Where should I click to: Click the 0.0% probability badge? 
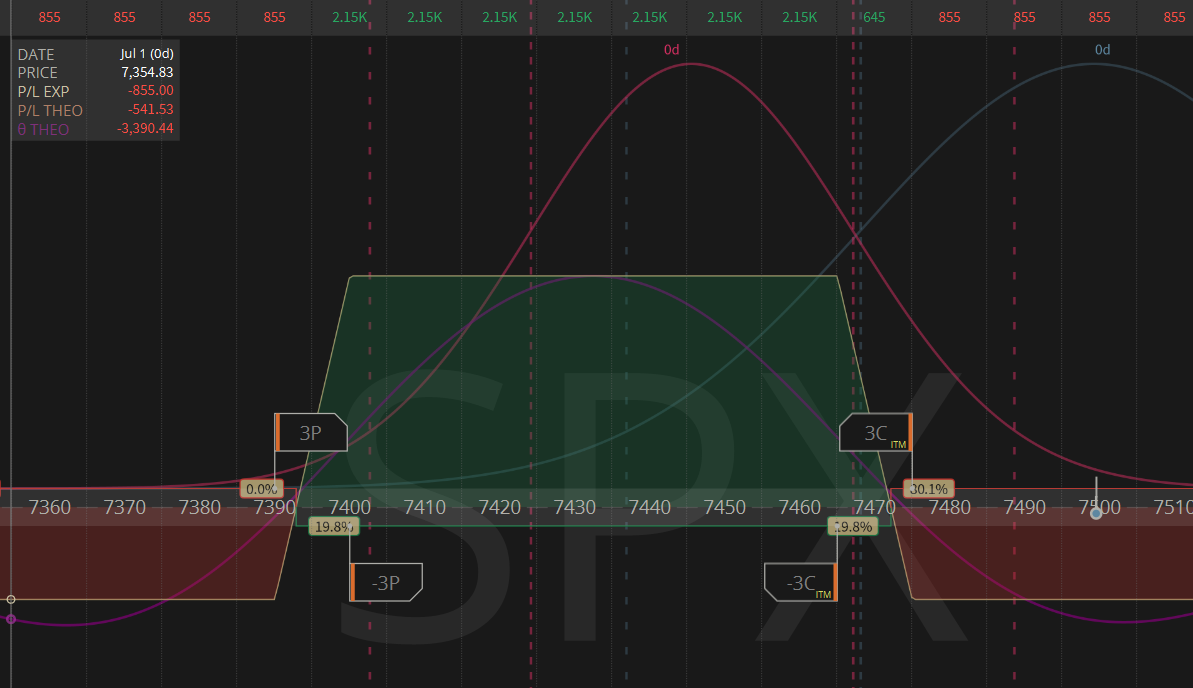tap(261, 489)
